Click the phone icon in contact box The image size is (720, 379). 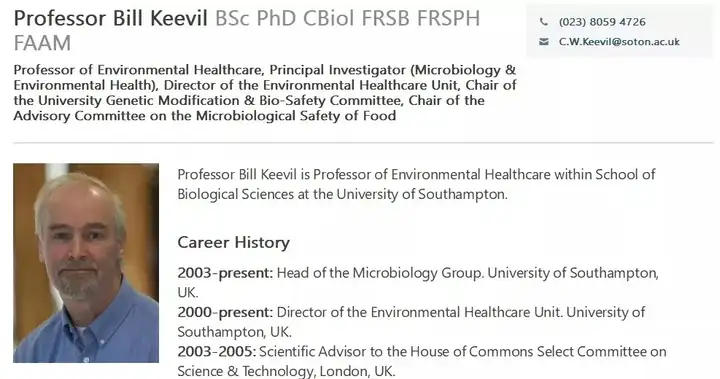coord(544,22)
